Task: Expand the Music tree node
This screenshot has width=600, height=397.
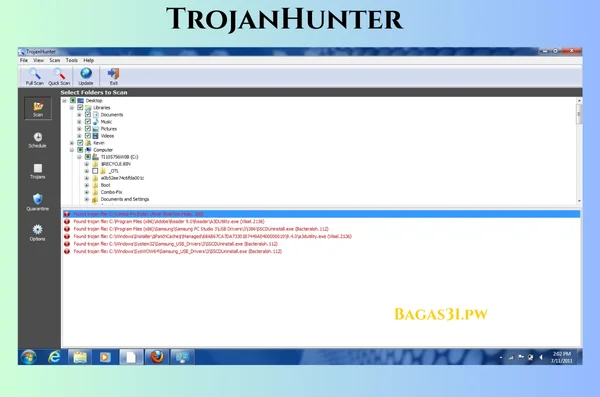Action: [79, 122]
